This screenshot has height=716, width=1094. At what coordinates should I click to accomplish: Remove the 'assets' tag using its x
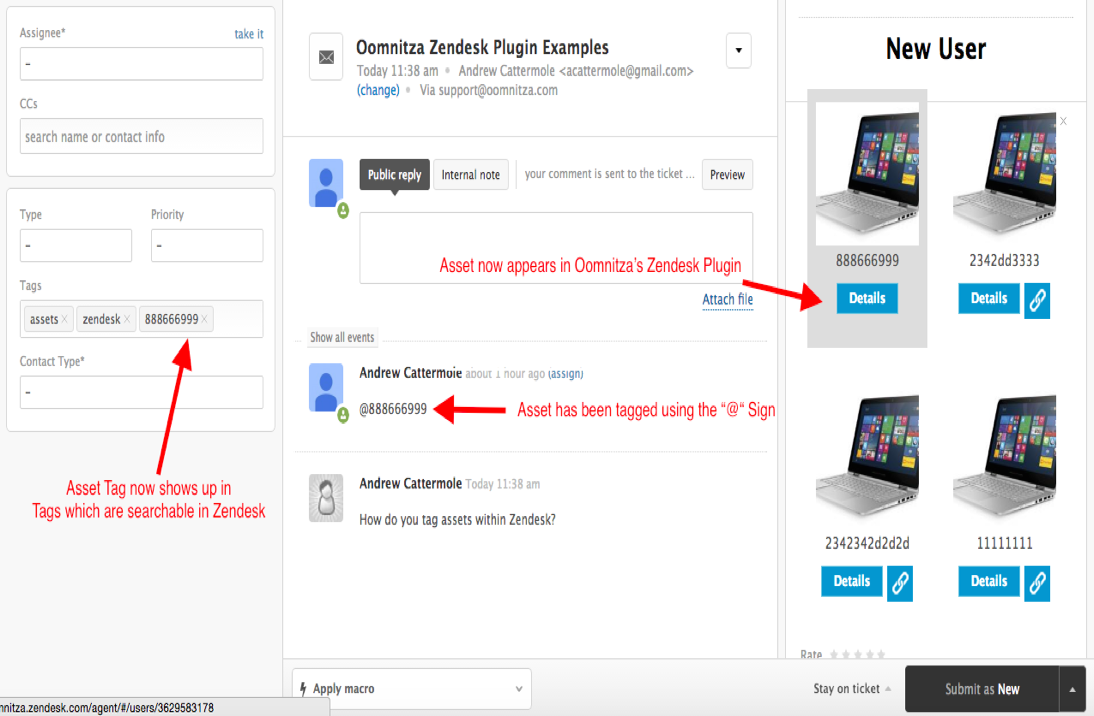[x=65, y=320]
